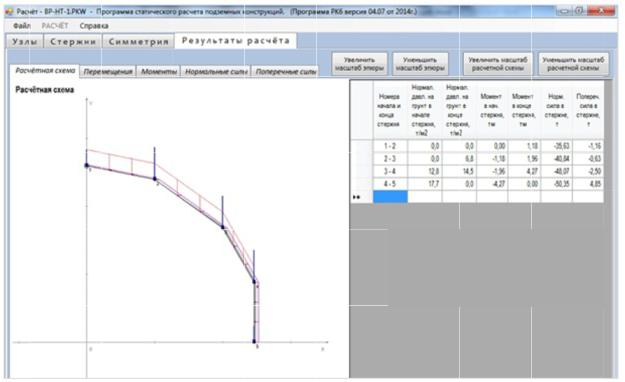
Task: Select the row header of row 1 - 2
Action: [362, 146]
